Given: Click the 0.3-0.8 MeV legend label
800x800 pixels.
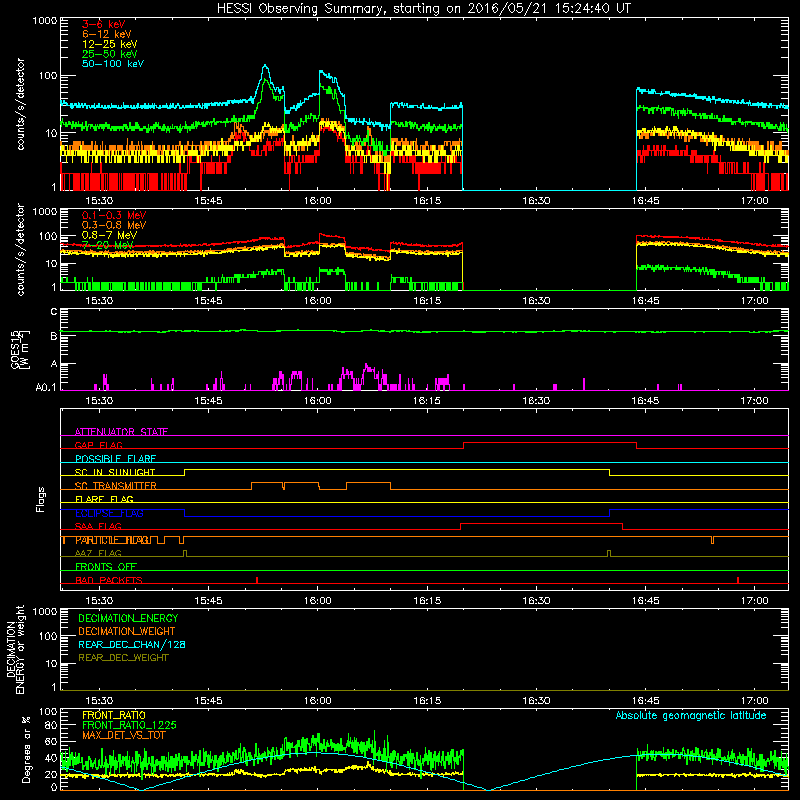Looking at the screenshot, I should [x=114, y=225].
